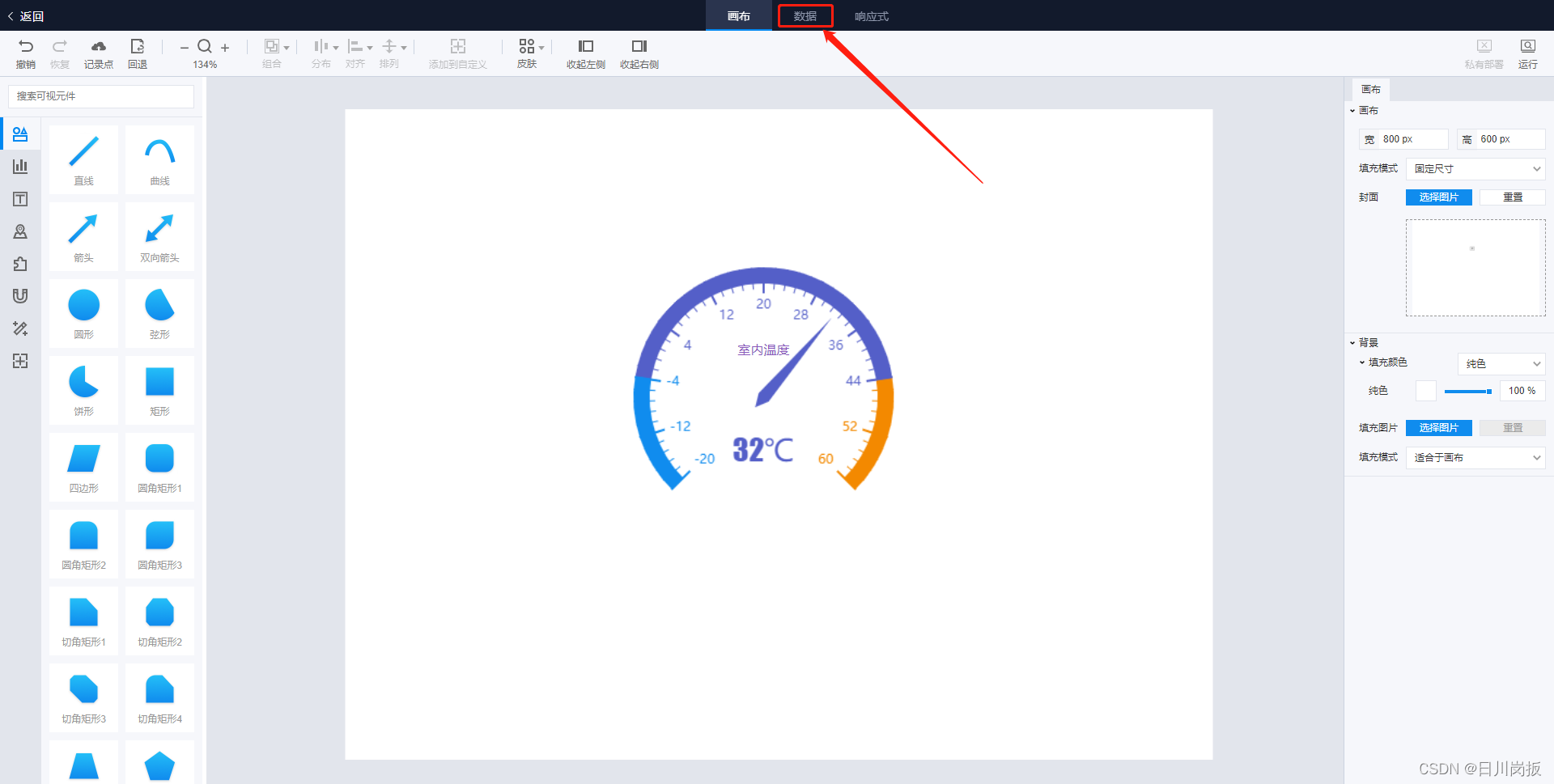Image resolution: width=1554 pixels, height=784 pixels.
Task: Switch to the 数据 tab
Action: [x=805, y=16]
